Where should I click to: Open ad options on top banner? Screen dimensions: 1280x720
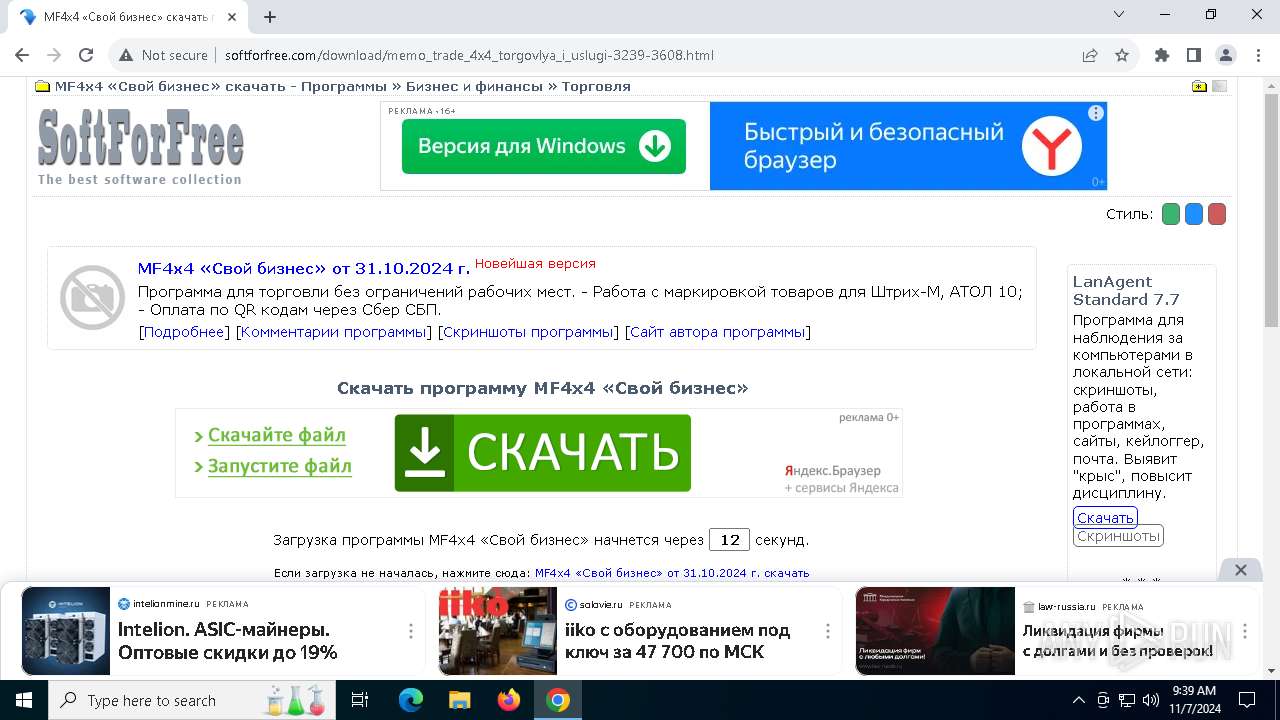pyautogui.click(x=1096, y=113)
